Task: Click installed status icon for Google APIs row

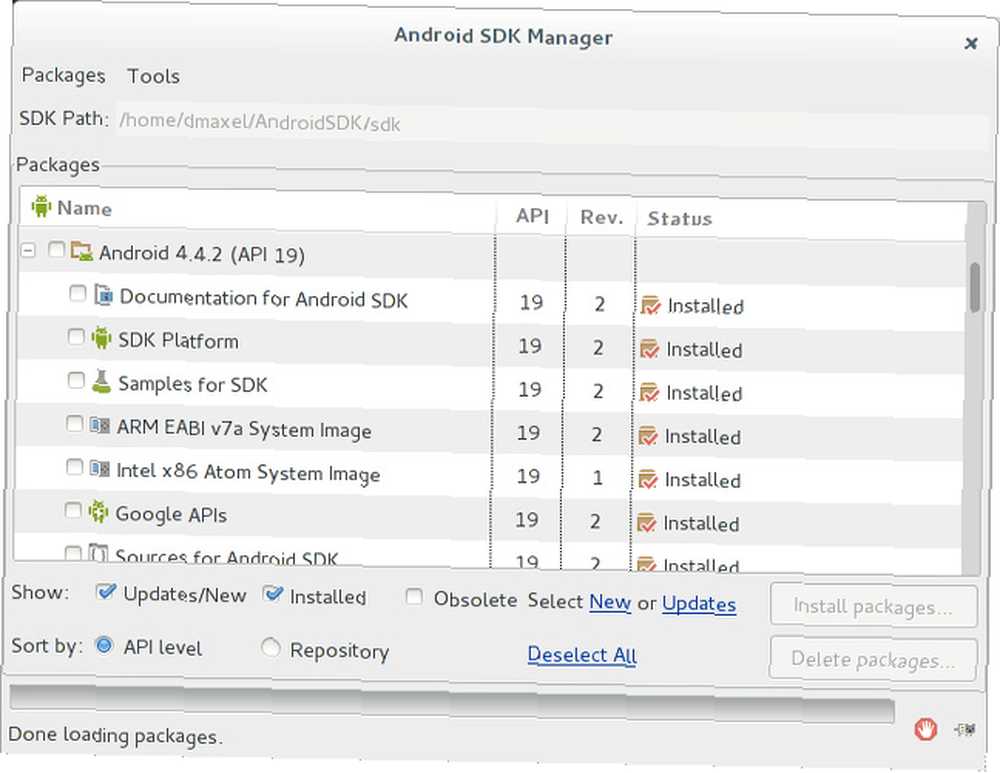Action: click(x=645, y=522)
